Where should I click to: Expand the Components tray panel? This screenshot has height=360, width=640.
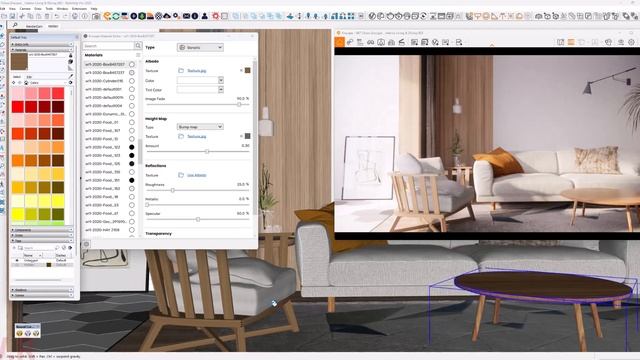pos(42,230)
